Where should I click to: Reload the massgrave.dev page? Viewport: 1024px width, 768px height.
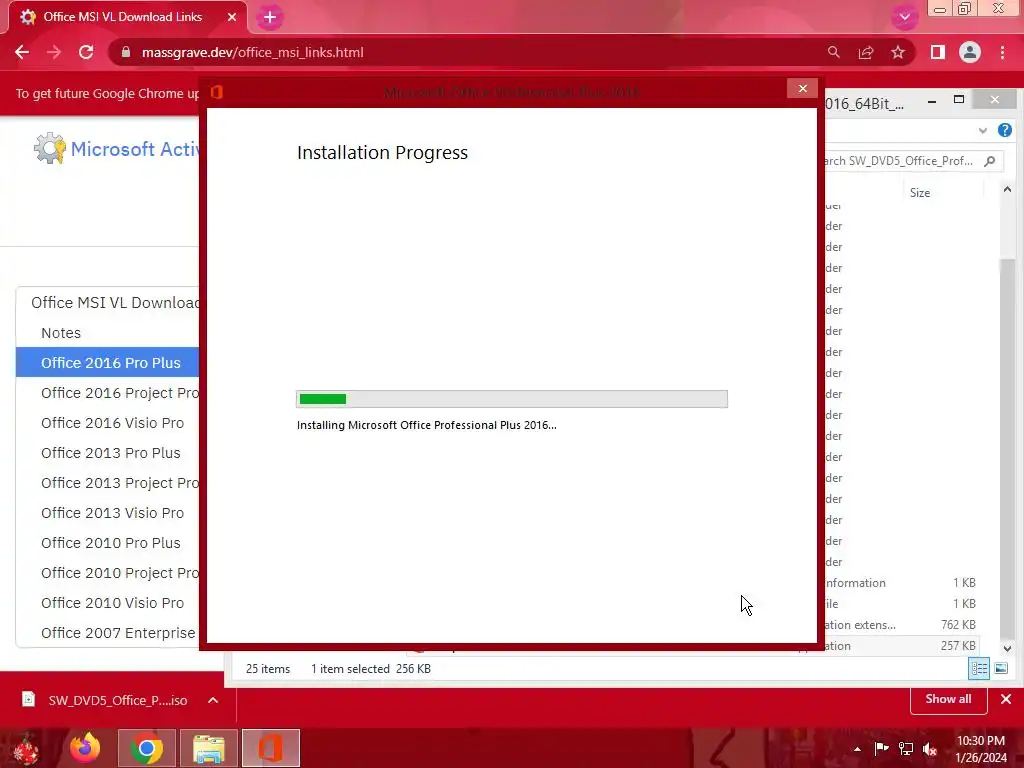point(86,52)
